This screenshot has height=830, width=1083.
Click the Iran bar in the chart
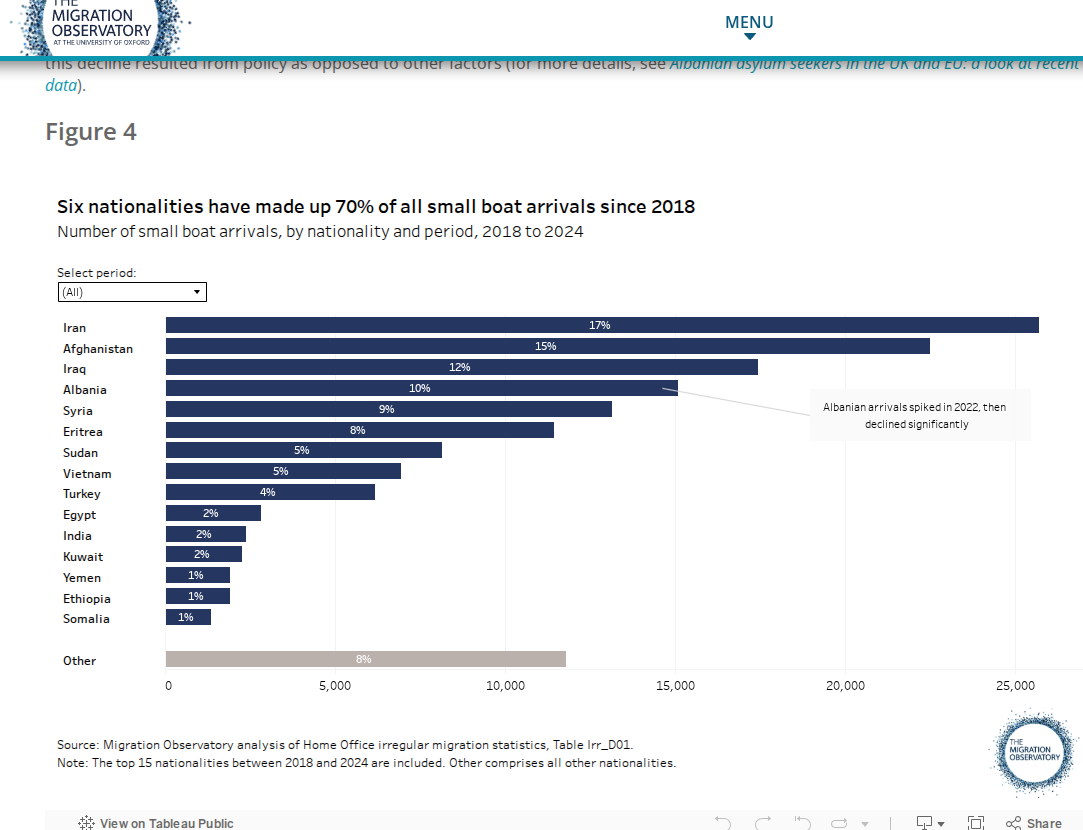point(602,325)
